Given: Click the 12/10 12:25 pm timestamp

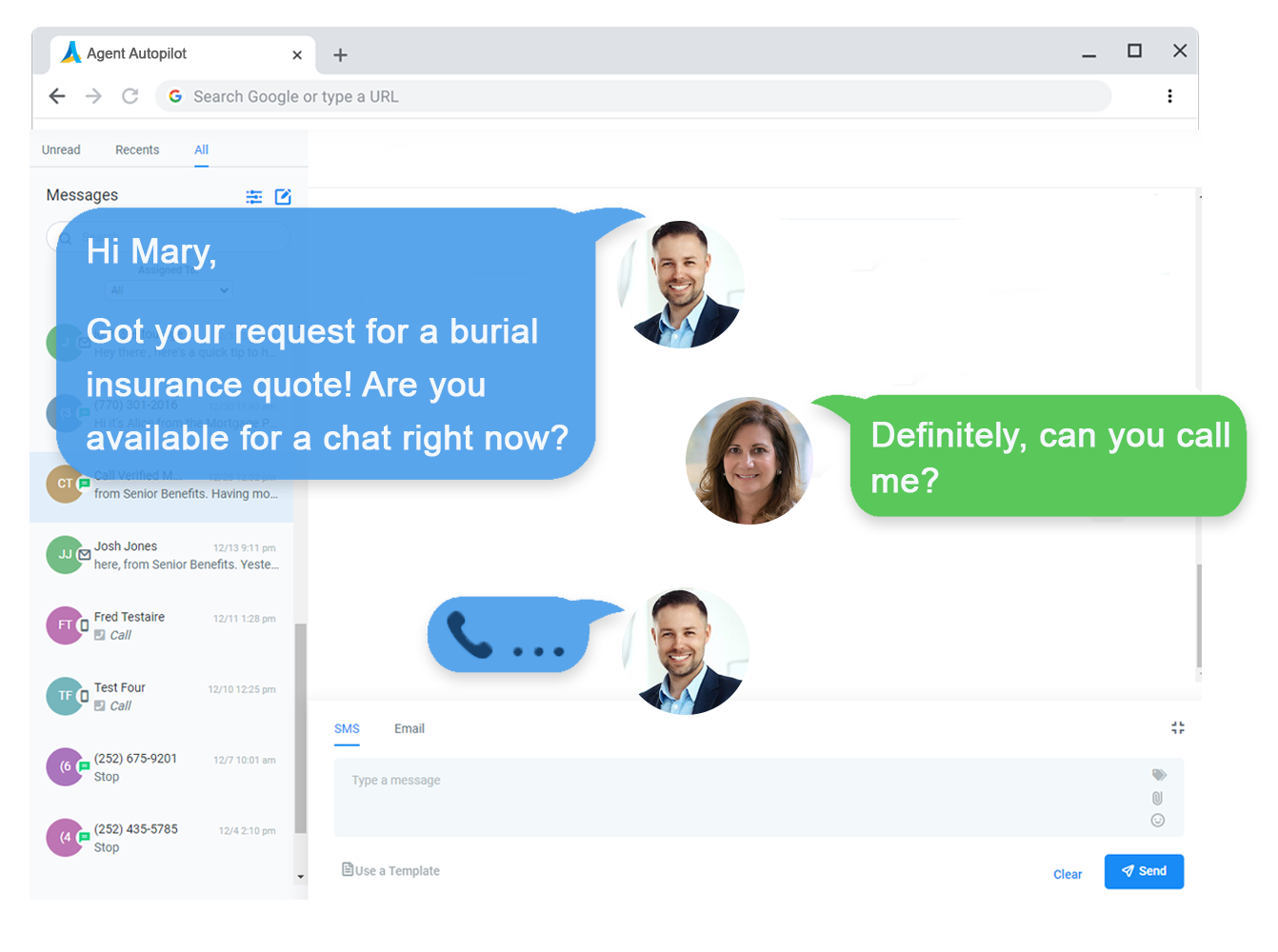Looking at the screenshot, I should [242, 689].
